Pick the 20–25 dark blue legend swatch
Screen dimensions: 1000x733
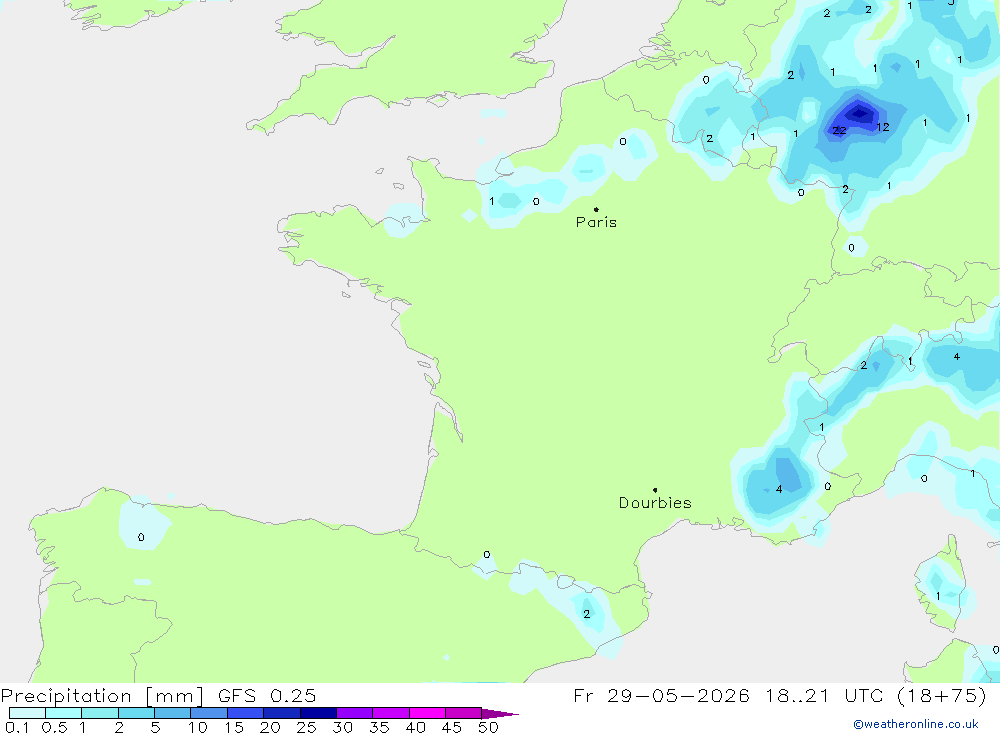282,713
